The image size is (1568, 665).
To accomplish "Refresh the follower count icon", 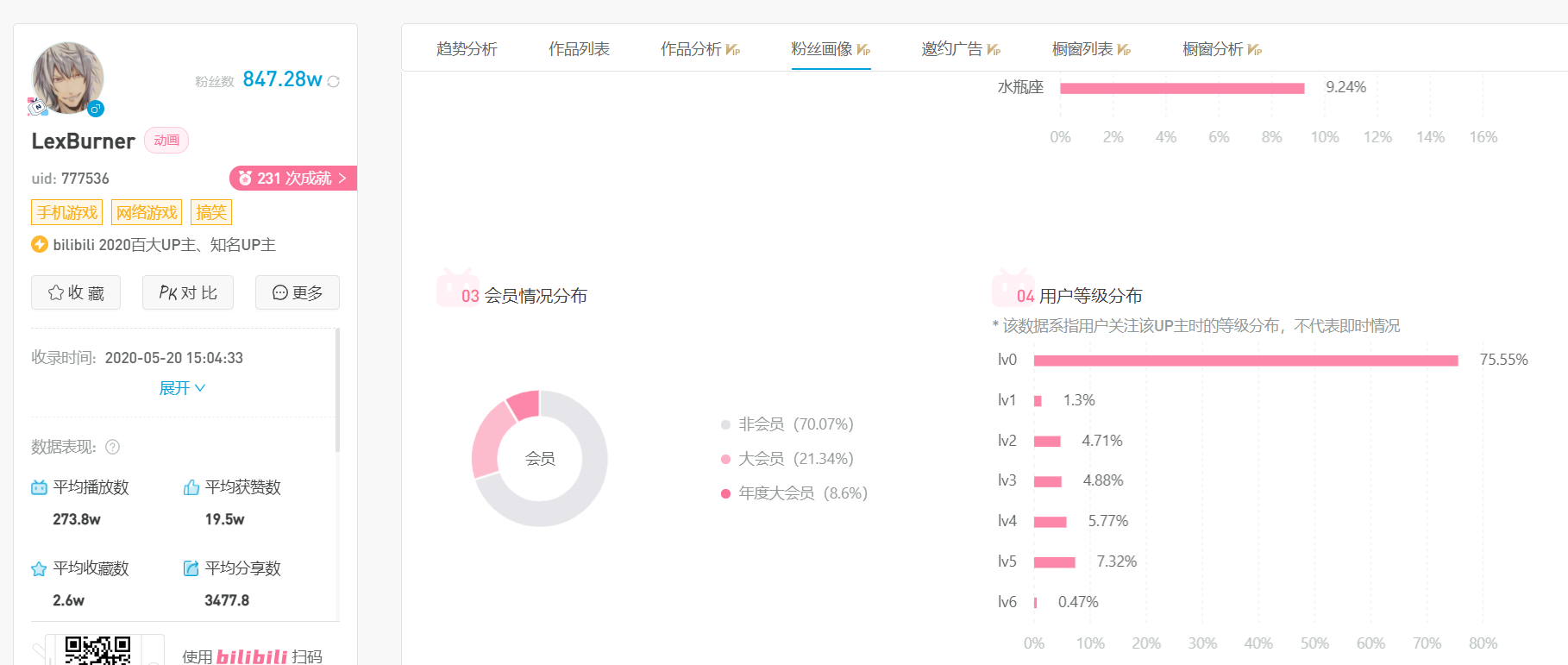I will 334,81.
